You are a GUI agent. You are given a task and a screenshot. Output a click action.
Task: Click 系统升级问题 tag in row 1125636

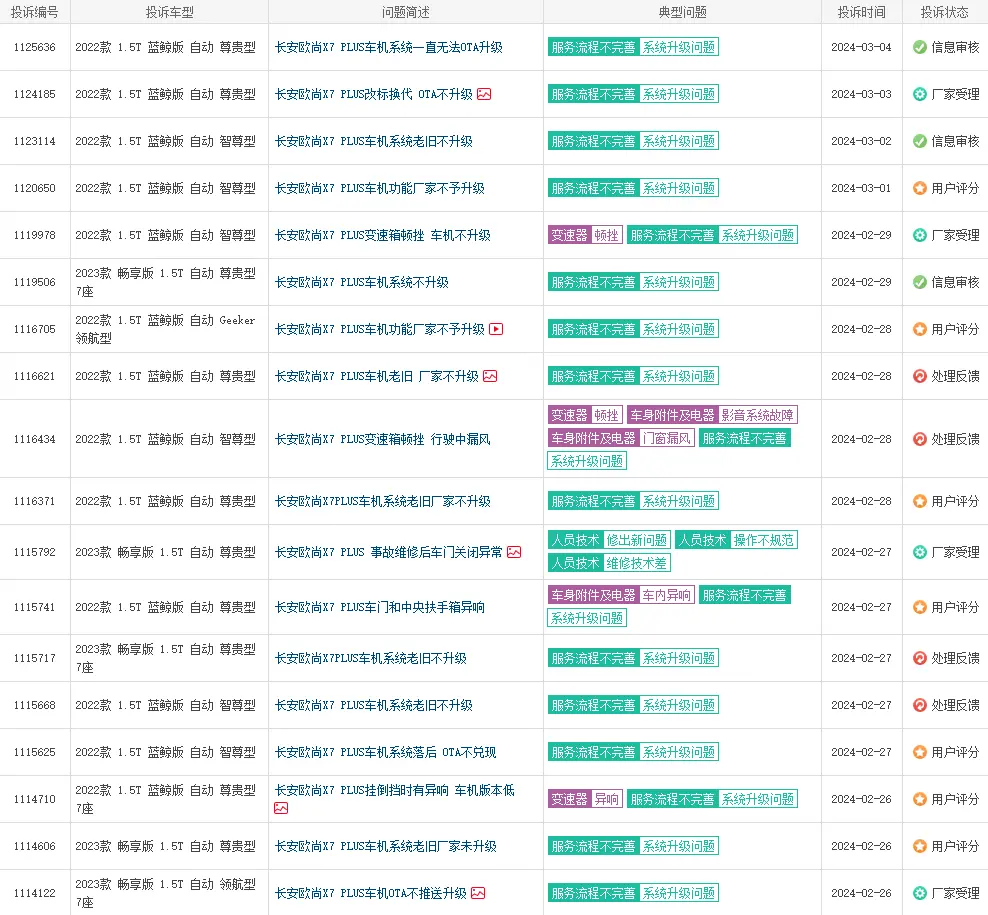click(679, 47)
